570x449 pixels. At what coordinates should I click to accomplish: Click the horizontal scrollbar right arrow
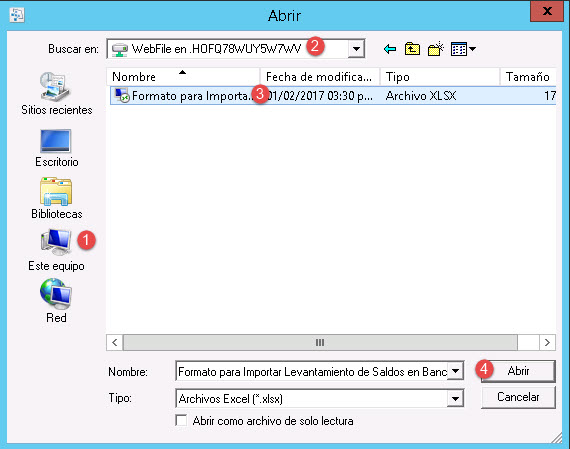[x=547, y=342]
